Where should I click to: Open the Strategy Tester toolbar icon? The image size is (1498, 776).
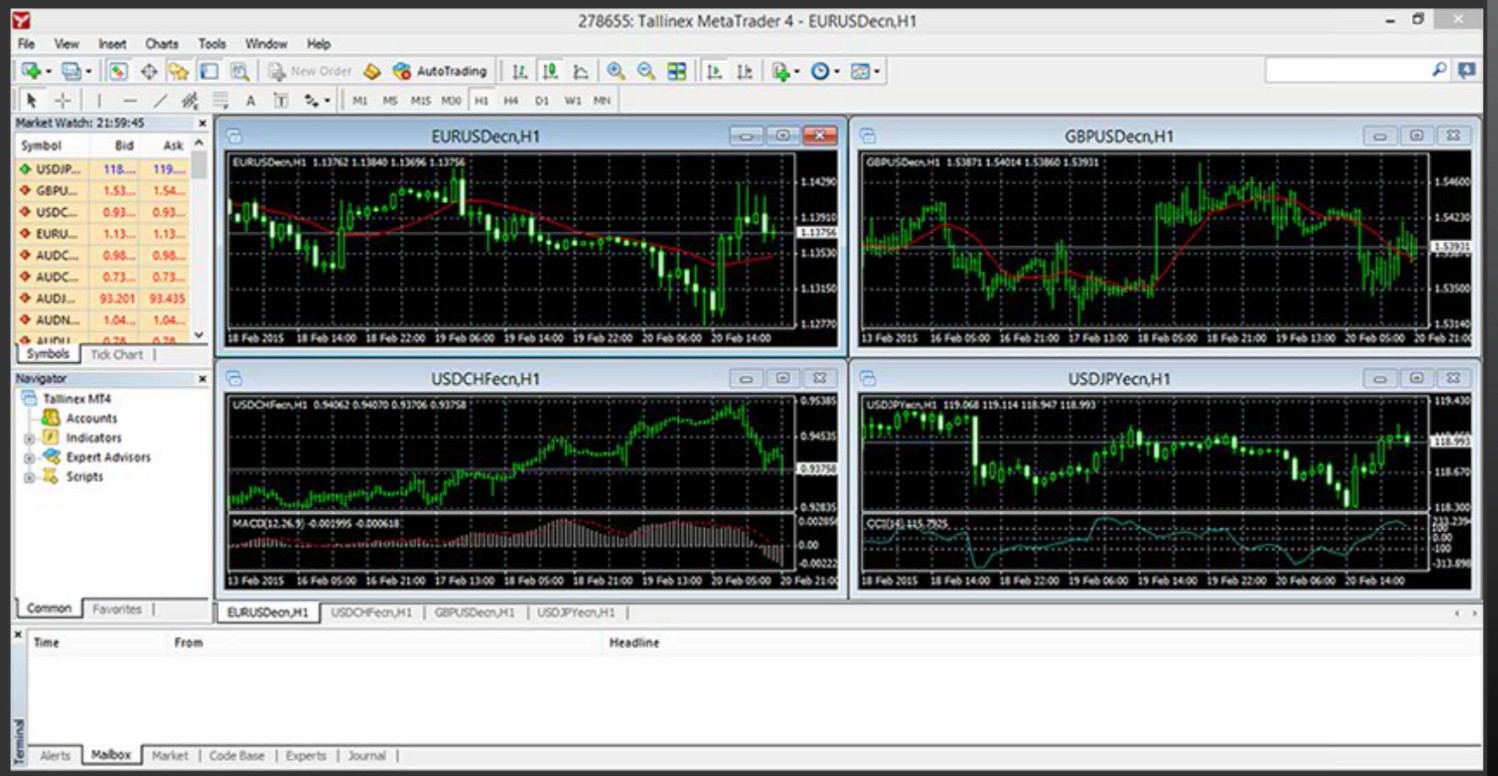coord(240,71)
